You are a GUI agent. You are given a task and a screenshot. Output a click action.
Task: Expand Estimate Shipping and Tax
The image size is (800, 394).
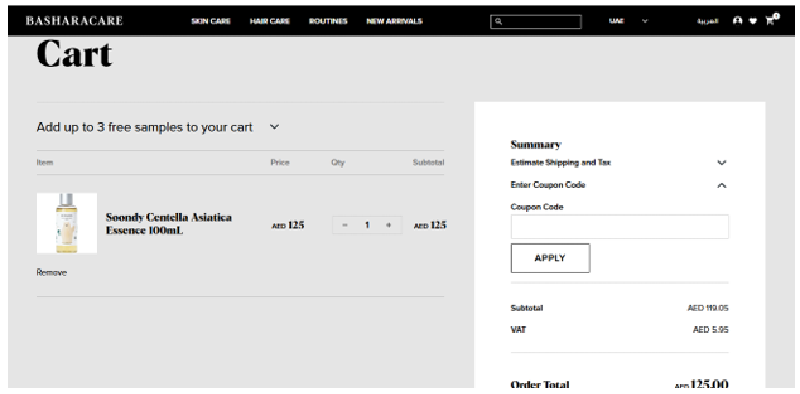(x=619, y=163)
